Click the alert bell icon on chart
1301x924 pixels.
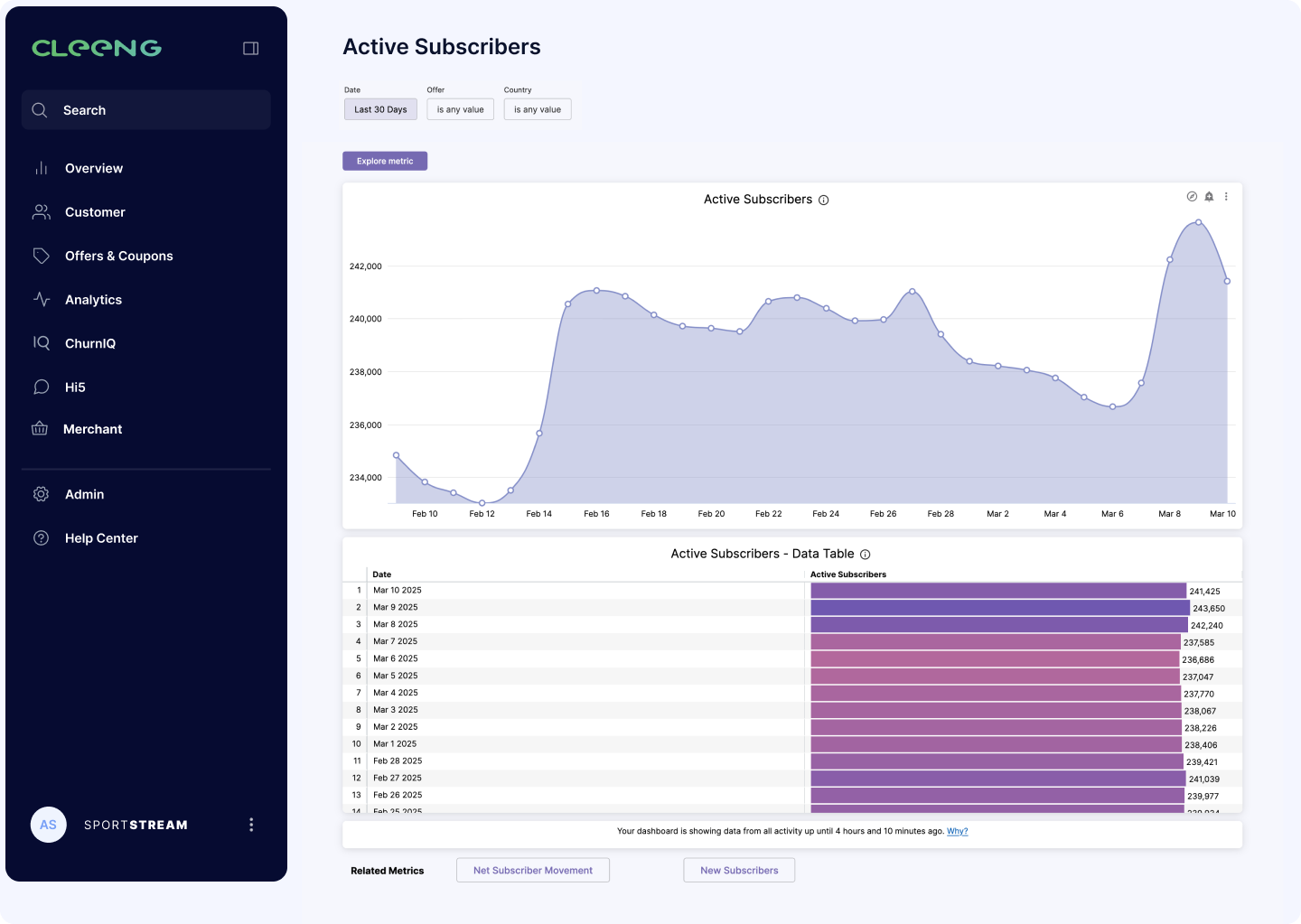[1209, 196]
